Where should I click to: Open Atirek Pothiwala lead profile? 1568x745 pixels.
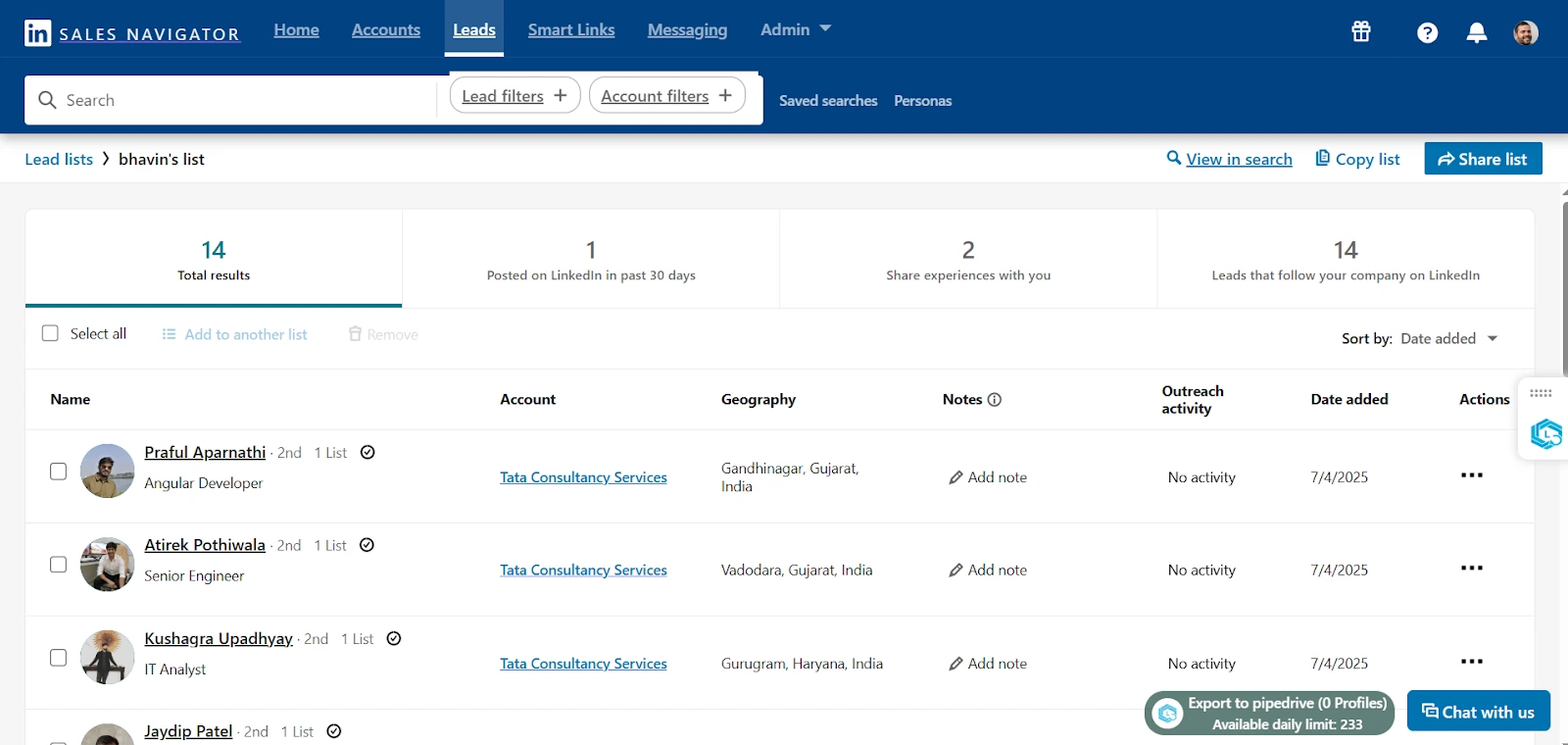click(x=205, y=545)
